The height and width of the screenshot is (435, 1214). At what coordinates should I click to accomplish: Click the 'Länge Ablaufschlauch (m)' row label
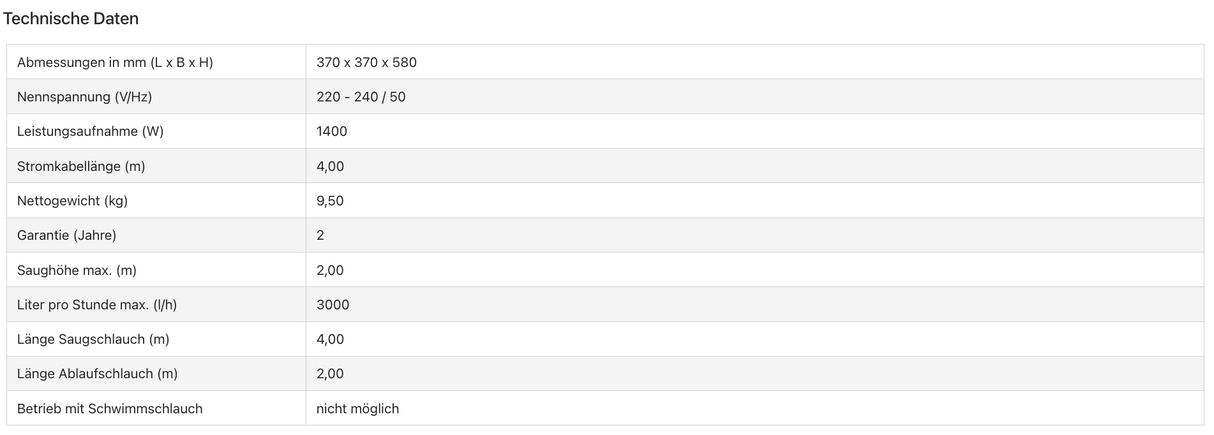(97, 374)
